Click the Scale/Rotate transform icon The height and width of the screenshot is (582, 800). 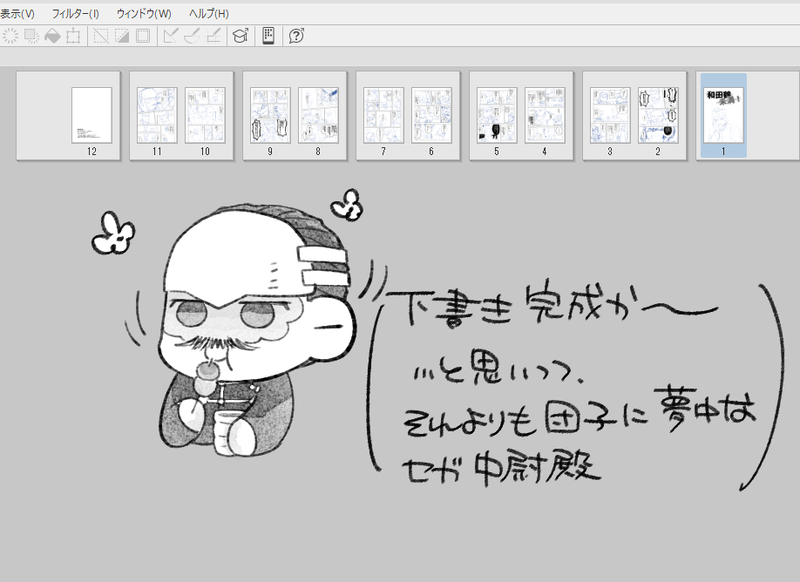coord(73,36)
